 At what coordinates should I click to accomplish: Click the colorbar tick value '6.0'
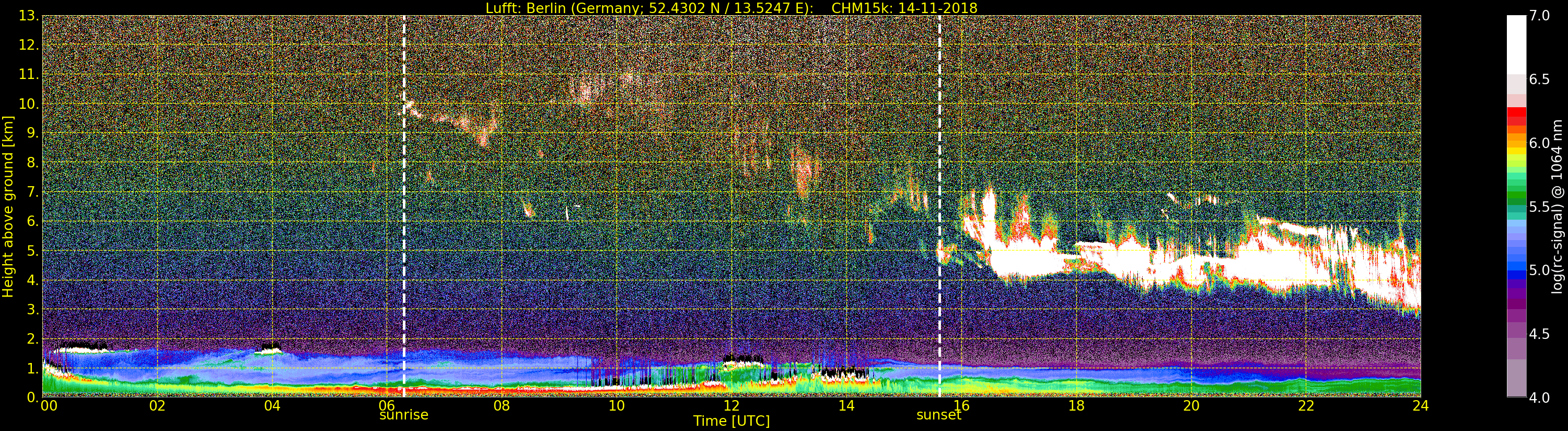1539,143
